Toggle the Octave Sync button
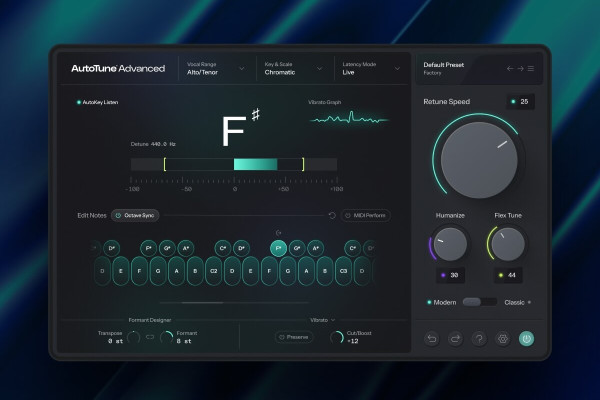This screenshot has width=600, height=400. click(x=135, y=216)
